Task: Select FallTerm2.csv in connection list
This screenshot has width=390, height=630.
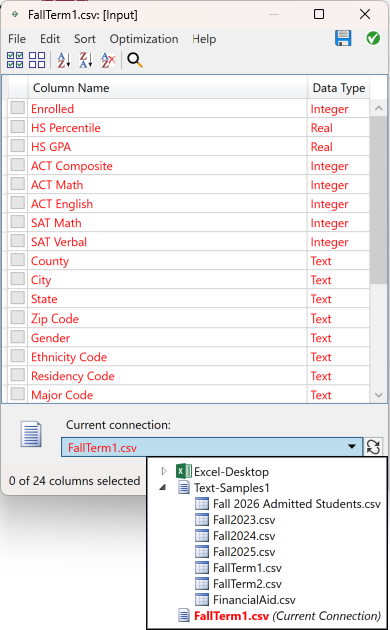Action: (247, 584)
